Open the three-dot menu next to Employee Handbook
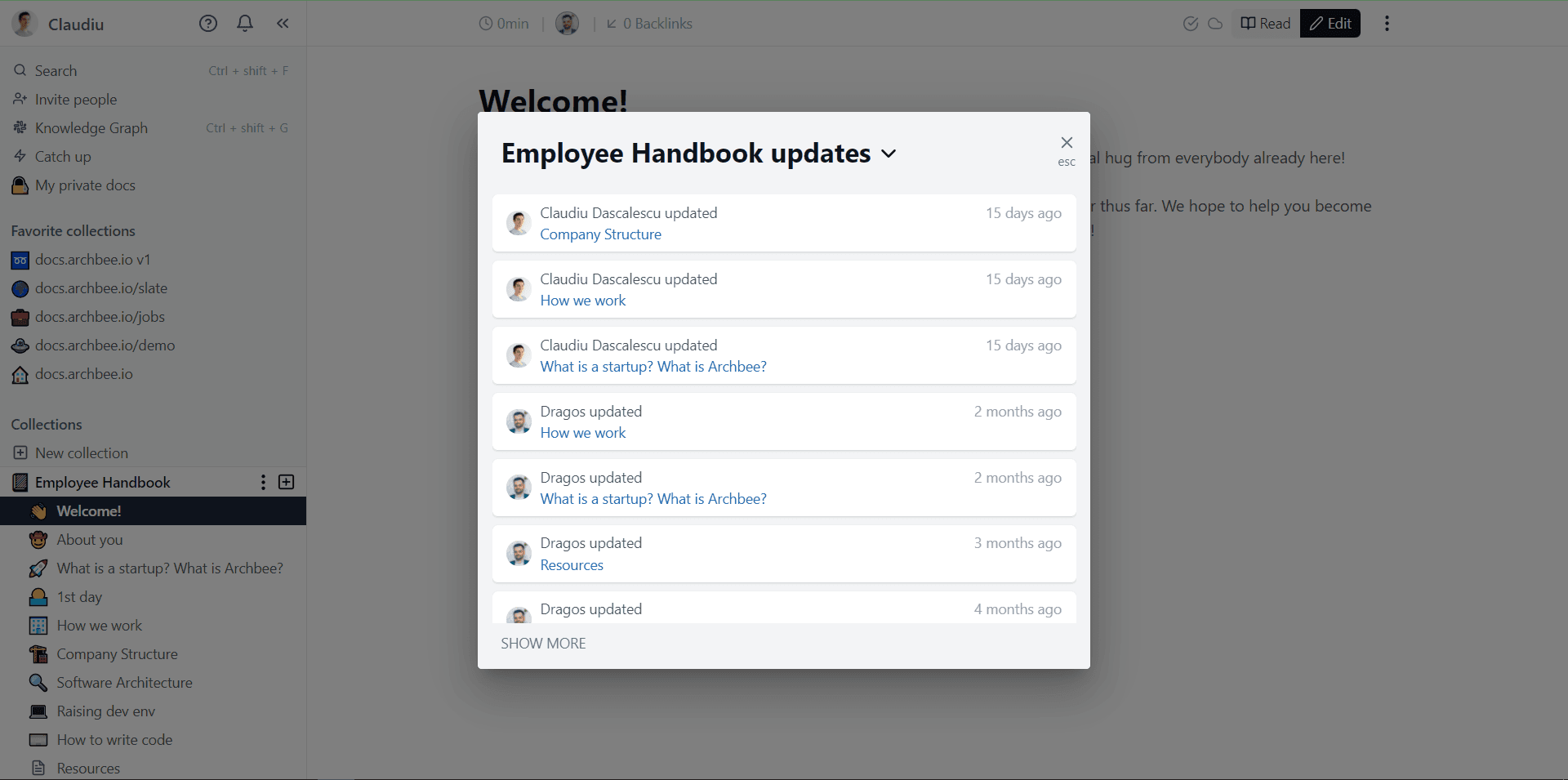The width and height of the screenshot is (1568, 780). point(263,482)
